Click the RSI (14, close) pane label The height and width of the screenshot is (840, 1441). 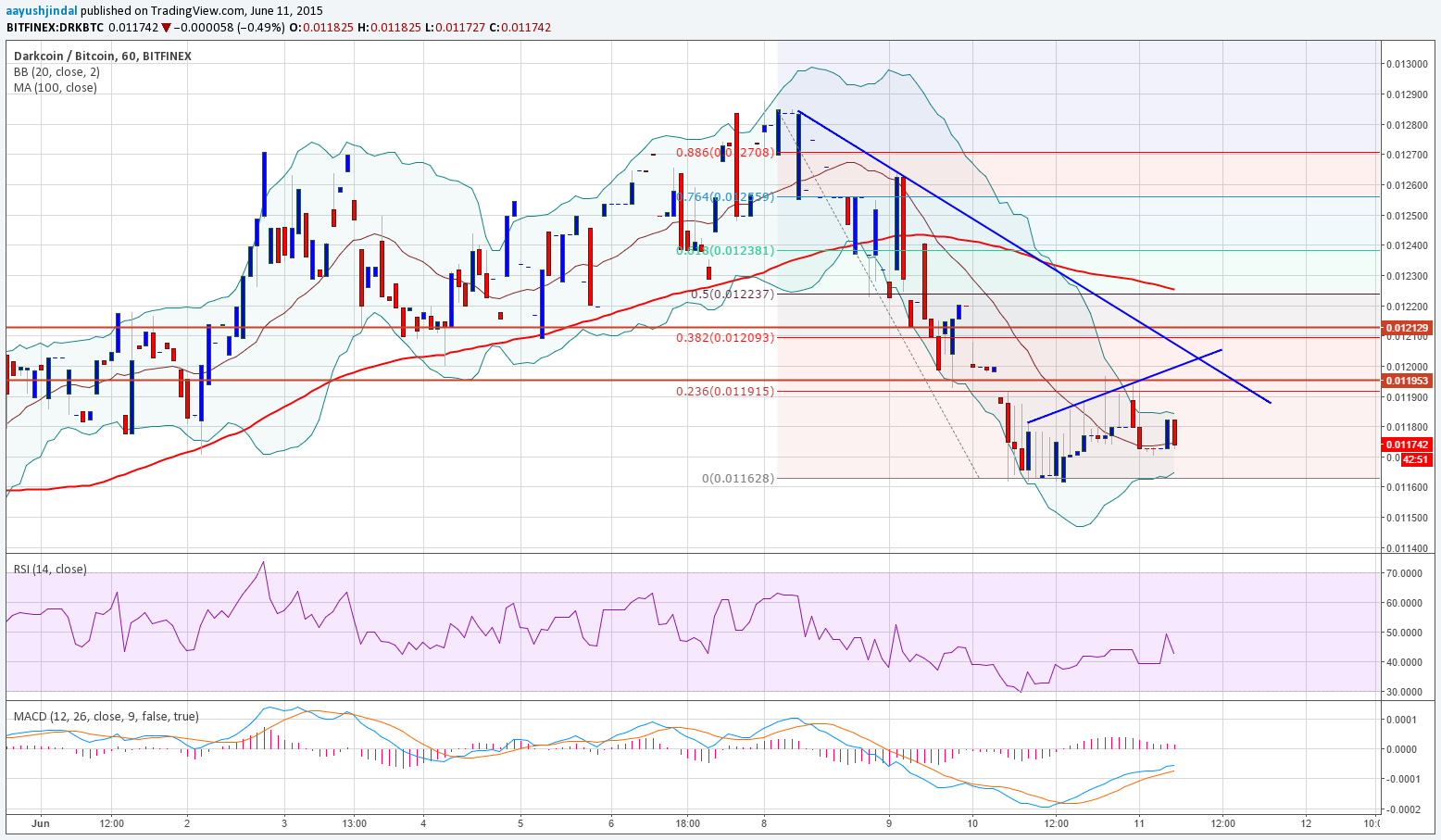[x=50, y=570]
